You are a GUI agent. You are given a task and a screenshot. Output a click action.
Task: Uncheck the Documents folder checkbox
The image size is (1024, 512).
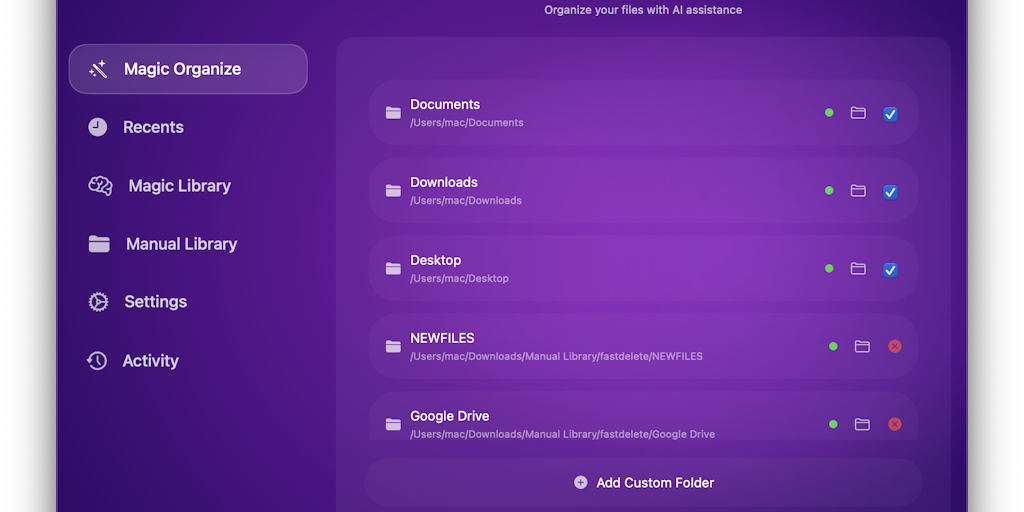[x=890, y=114]
